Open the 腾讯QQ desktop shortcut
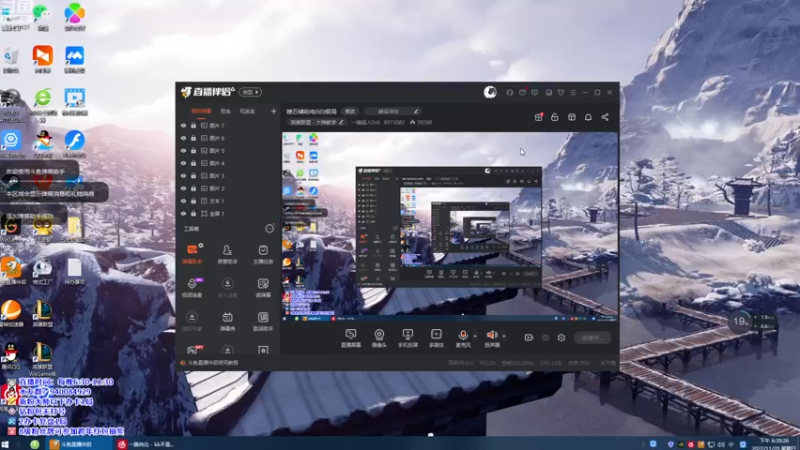 [11, 357]
